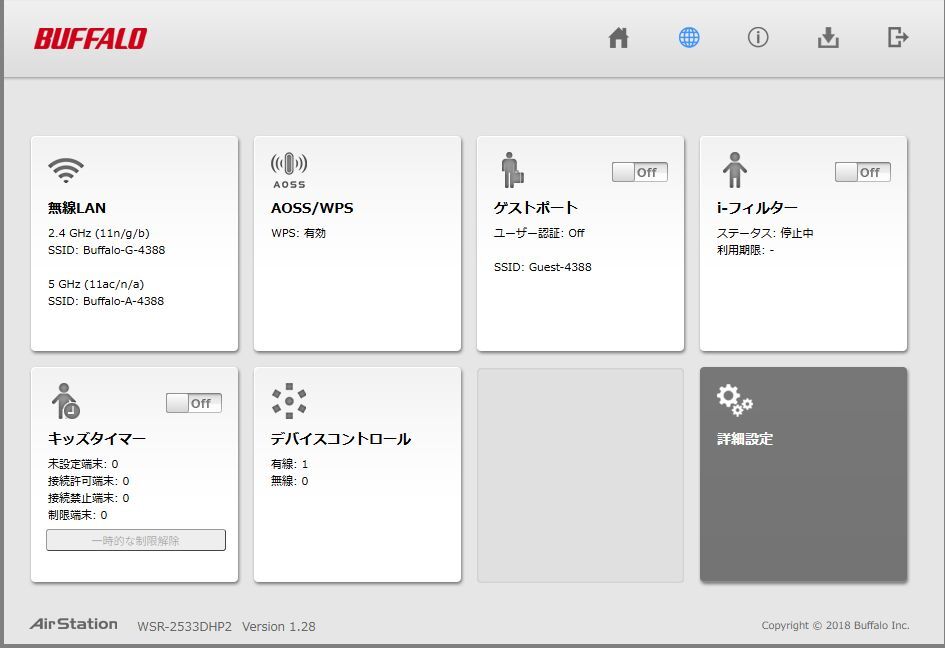Enable the ゲストポート toggle switch
Image resolution: width=945 pixels, height=648 pixels.
point(640,172)
